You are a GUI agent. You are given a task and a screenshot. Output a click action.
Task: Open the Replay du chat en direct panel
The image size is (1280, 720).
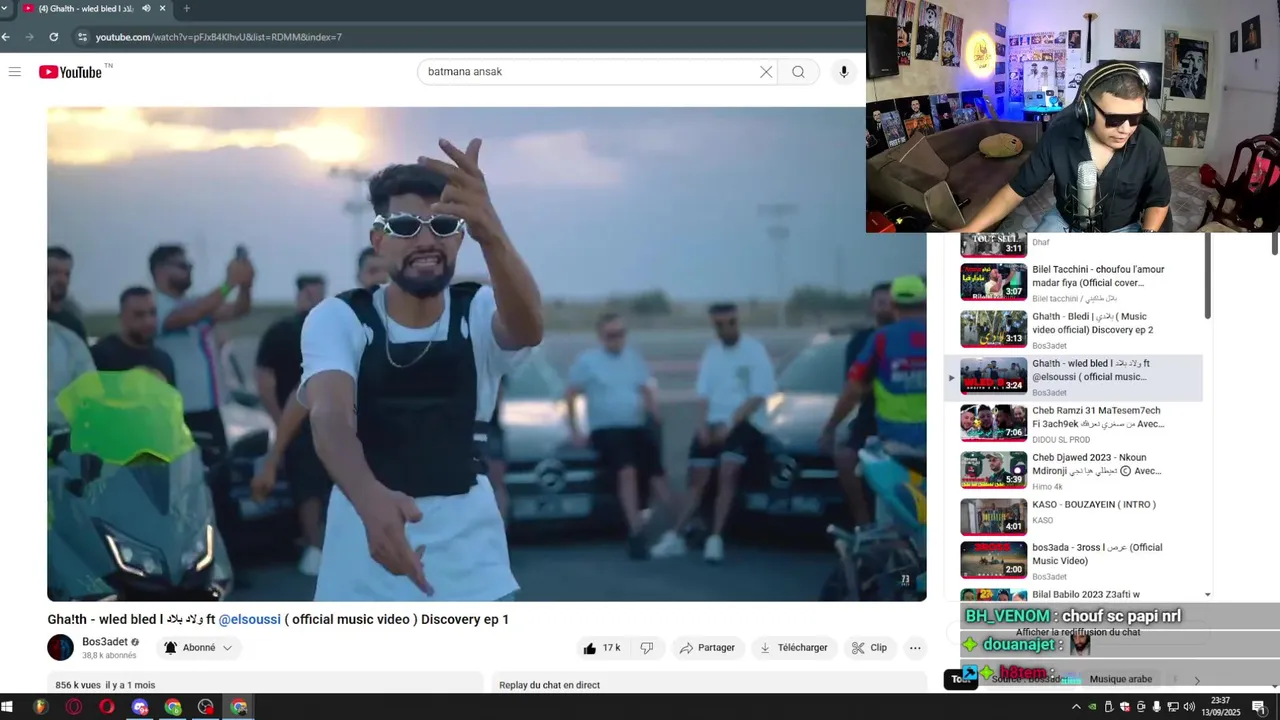tap(550, 685)
